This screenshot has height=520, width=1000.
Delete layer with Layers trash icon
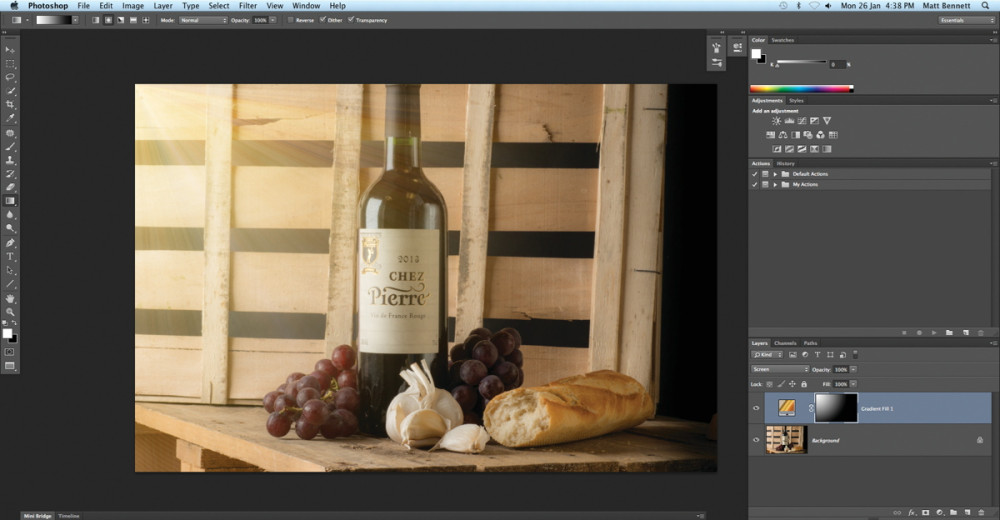pos(982,512)
